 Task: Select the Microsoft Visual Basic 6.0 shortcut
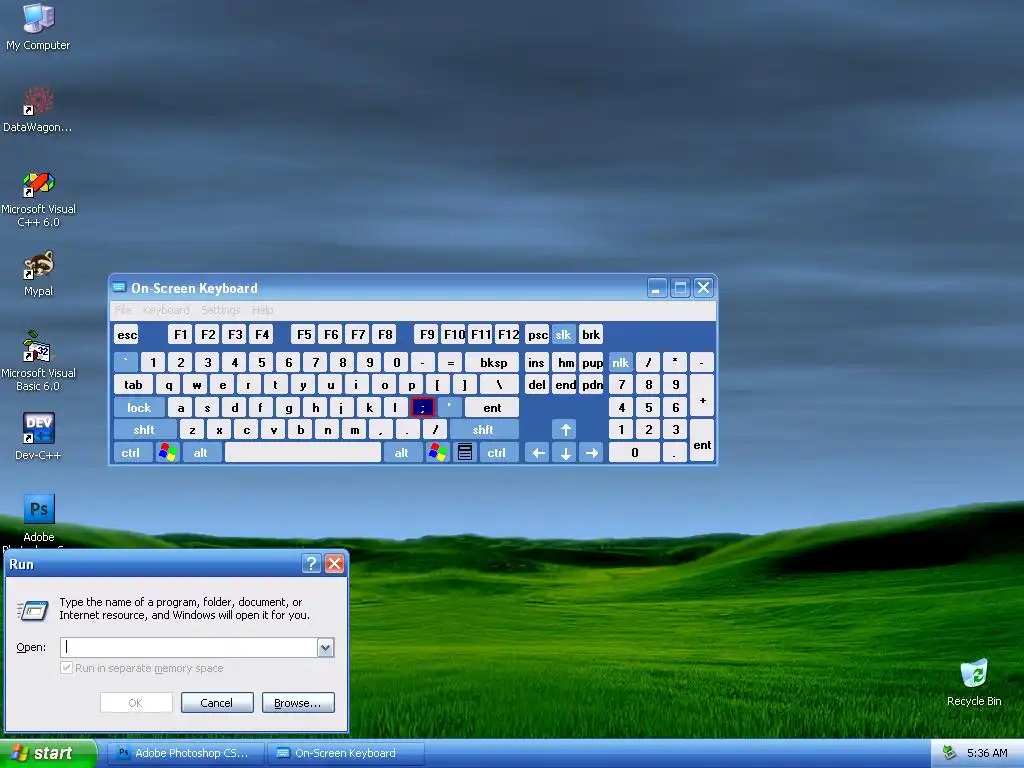tap(38, 361)
